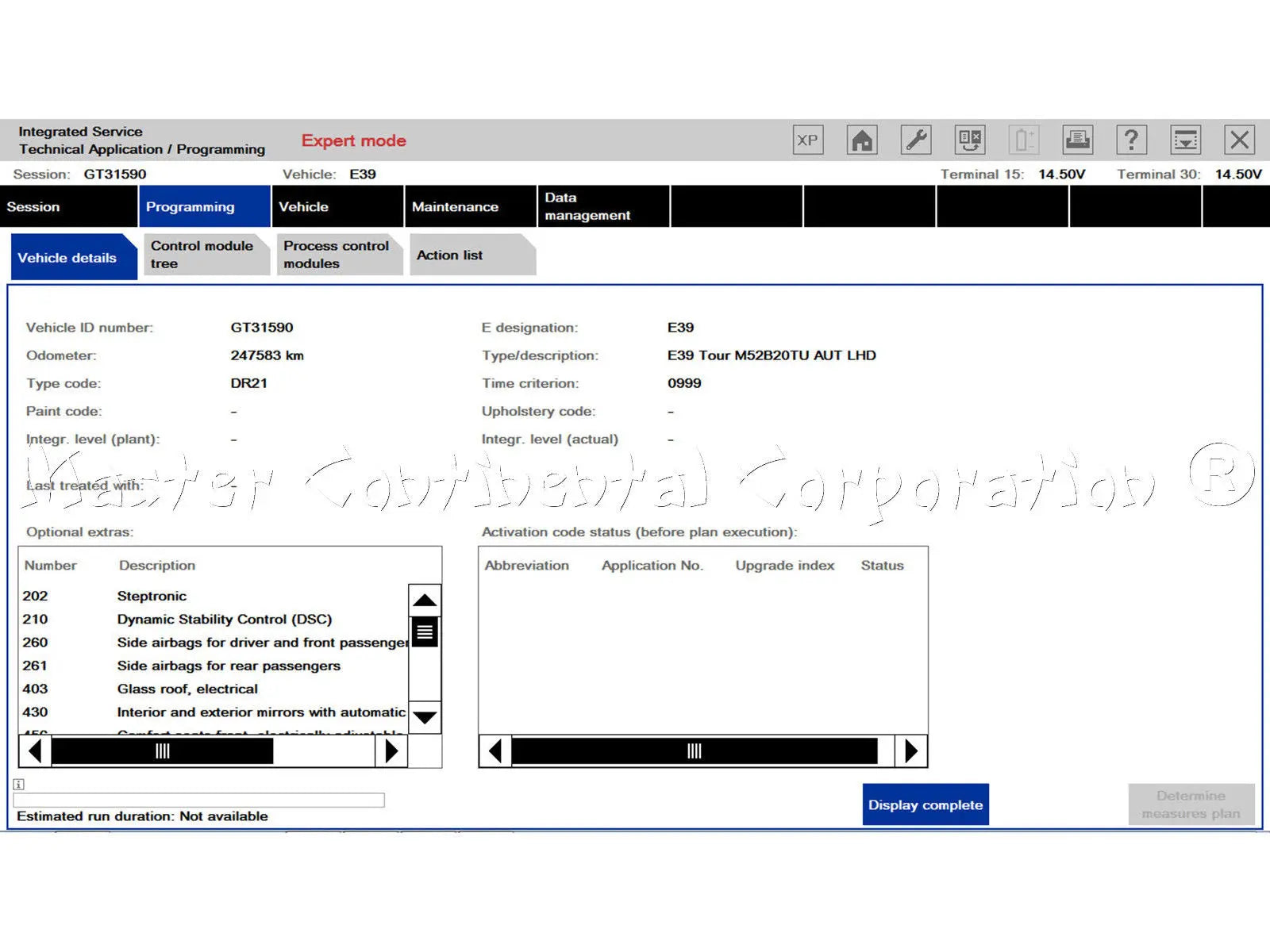Click the connection manager icon
The width and height of the screenshot is (1270, 952).
pos(969,140)
